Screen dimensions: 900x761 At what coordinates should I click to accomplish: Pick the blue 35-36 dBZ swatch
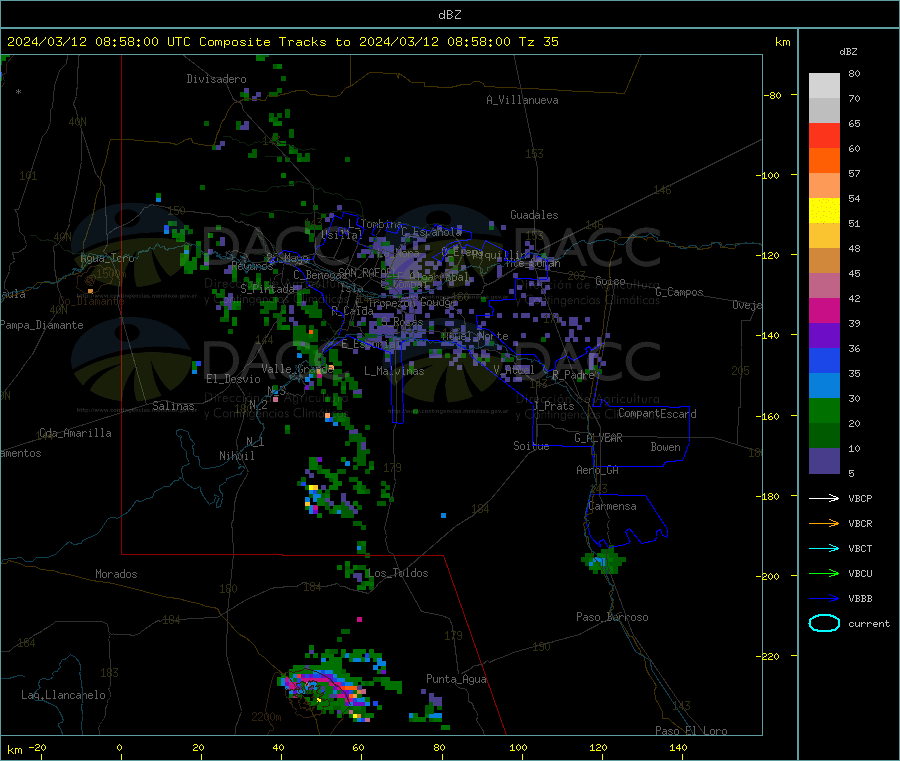(824, 361)
